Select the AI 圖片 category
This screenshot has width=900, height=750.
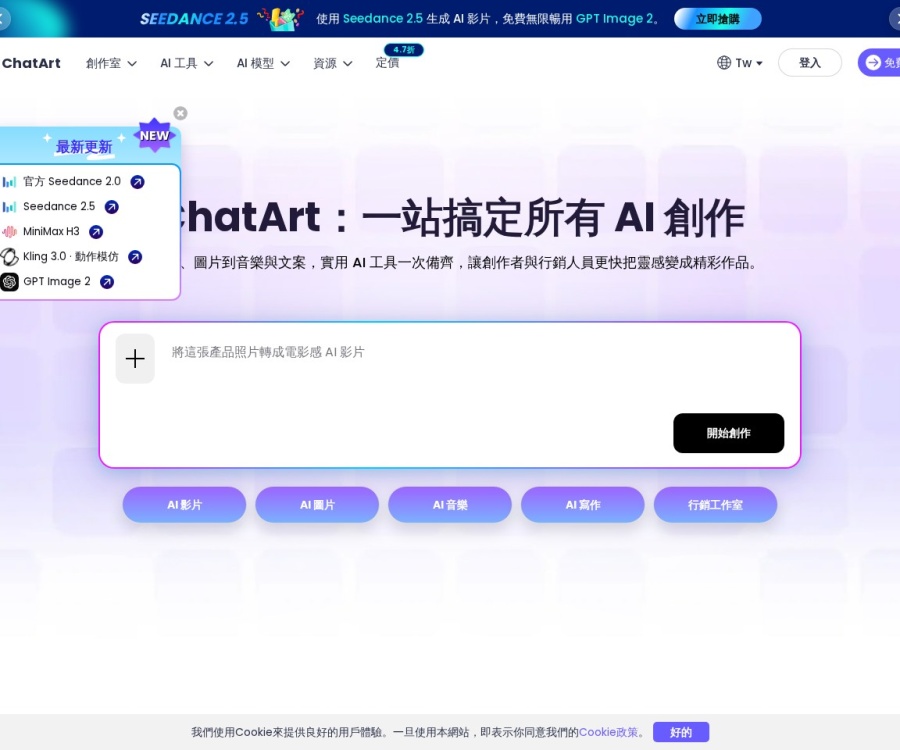tap(317, 505)
